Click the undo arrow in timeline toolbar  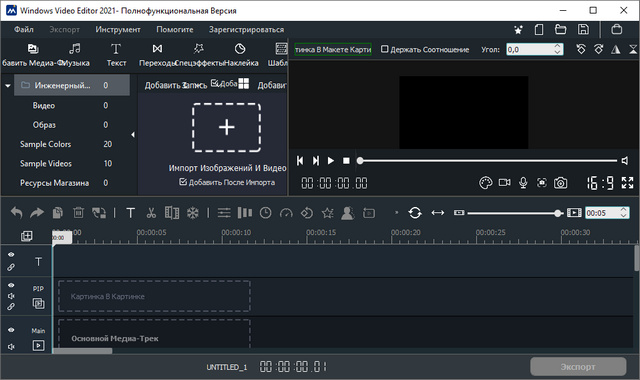click(16, 213)
